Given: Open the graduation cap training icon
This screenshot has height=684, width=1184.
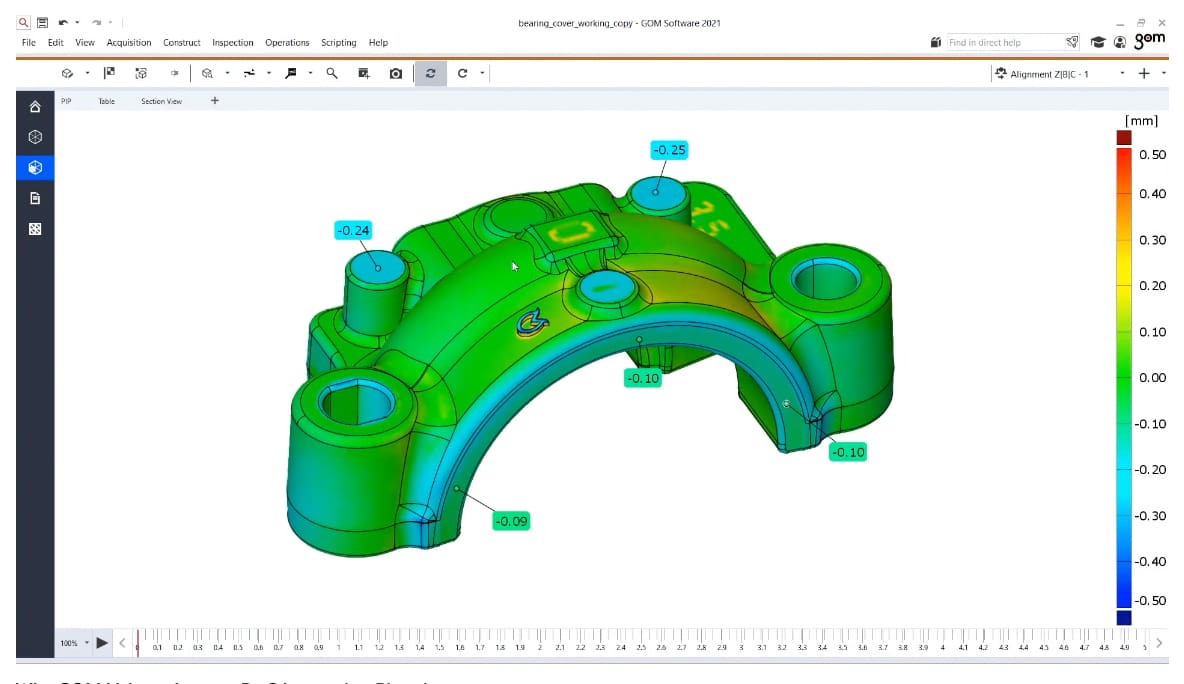Looking at the screenshot, I should (x=1098, y=42).
